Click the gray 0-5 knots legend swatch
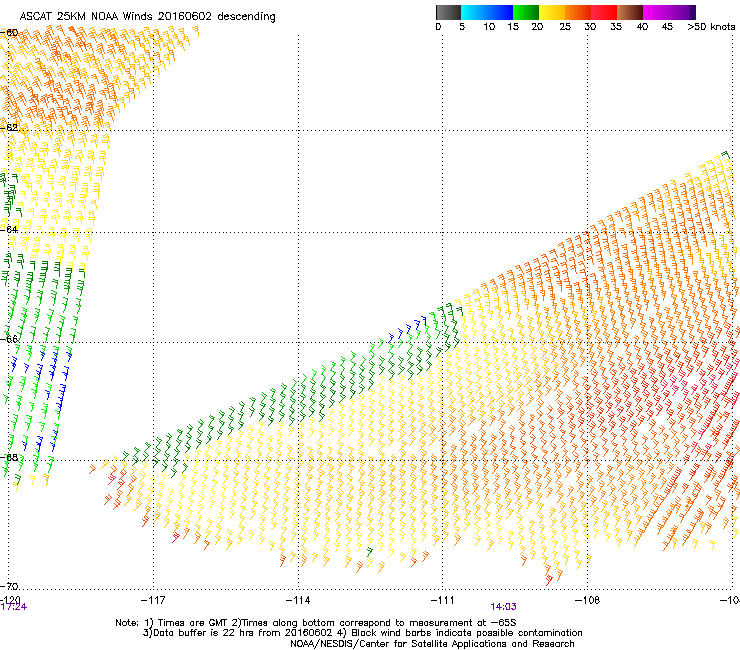Viewport: 740px width, 650px height. [448, 12]
